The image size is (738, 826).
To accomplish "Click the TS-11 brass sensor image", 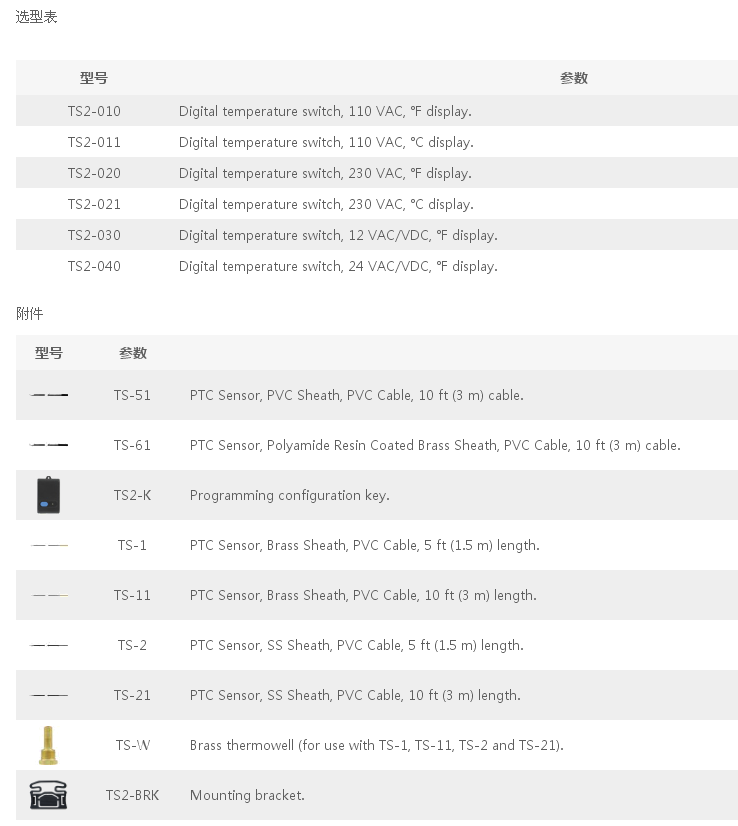I will point(49,595).
